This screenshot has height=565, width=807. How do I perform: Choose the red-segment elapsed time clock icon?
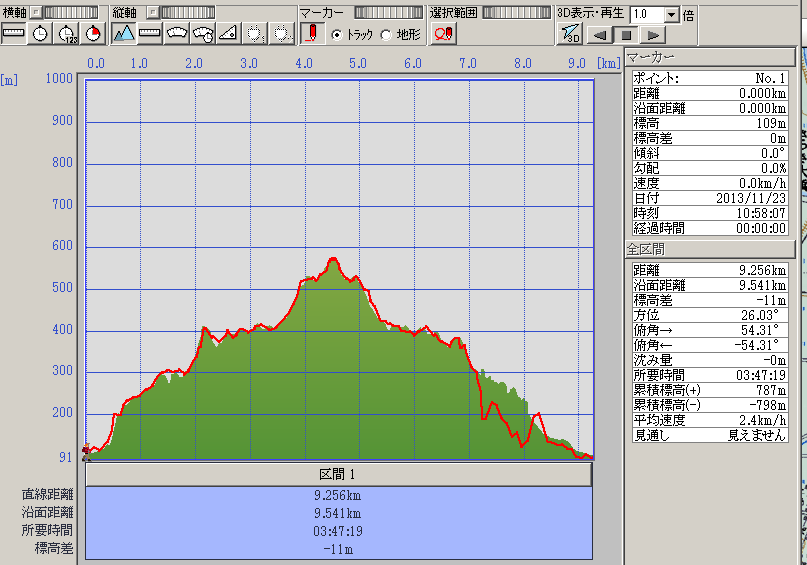pyautogui.click(x=93, y=33)
